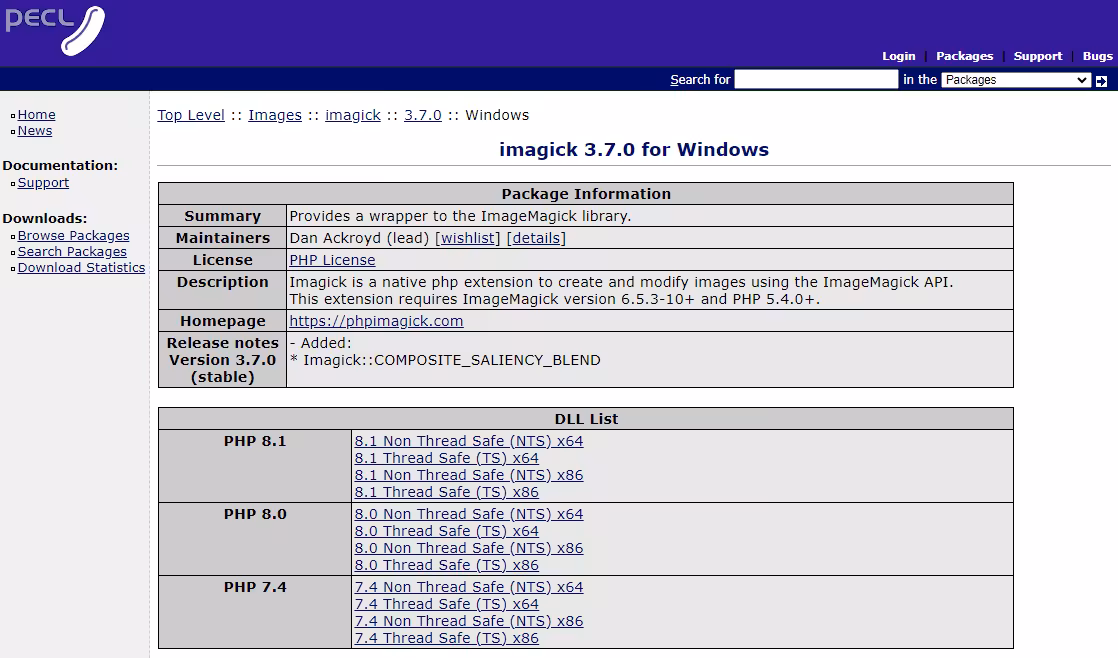
Task: Click the 'Search for' label
Action: click(700, 80)
